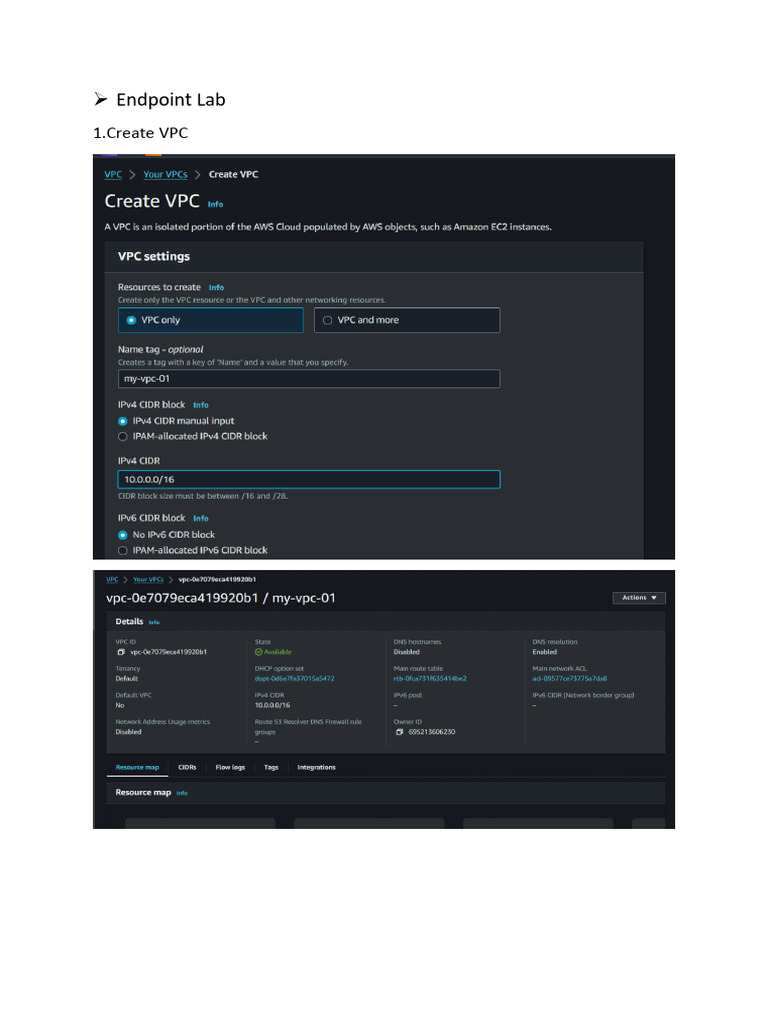Click the VPC ID text vpc-0e7079eca419920b1 in Details
Image resolution: width=768 pixels, height=1024 pixels.
point(168,652)
